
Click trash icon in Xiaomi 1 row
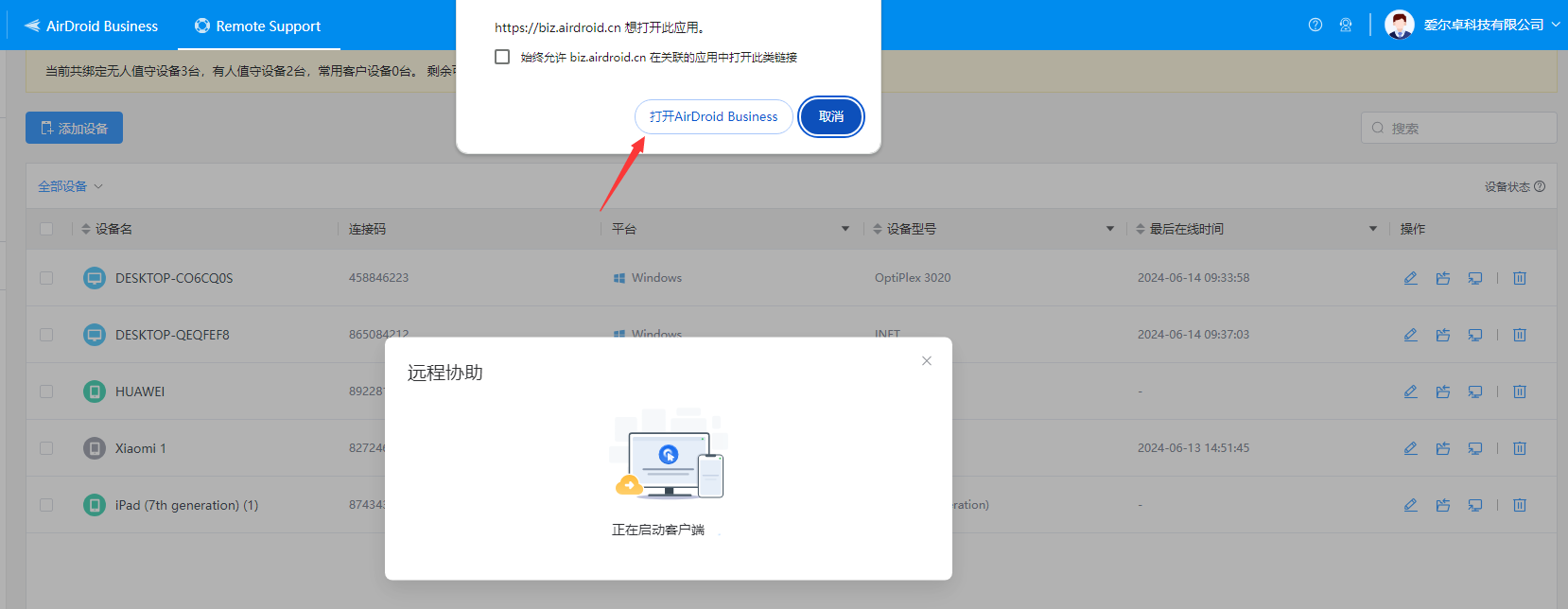1520,448
